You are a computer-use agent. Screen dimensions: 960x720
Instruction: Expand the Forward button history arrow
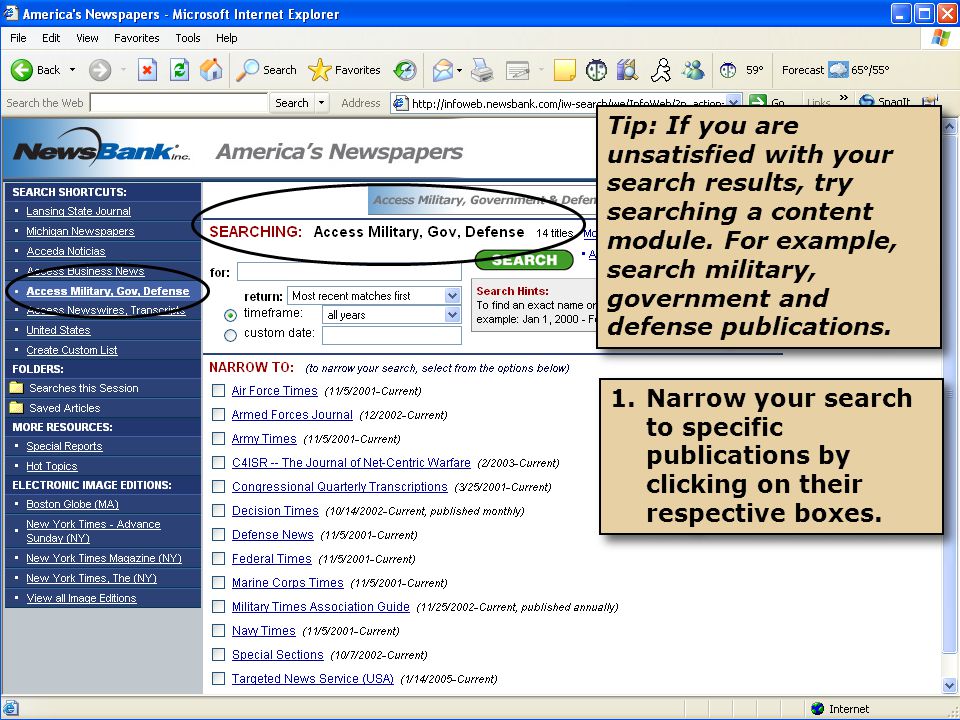[123, 70]
